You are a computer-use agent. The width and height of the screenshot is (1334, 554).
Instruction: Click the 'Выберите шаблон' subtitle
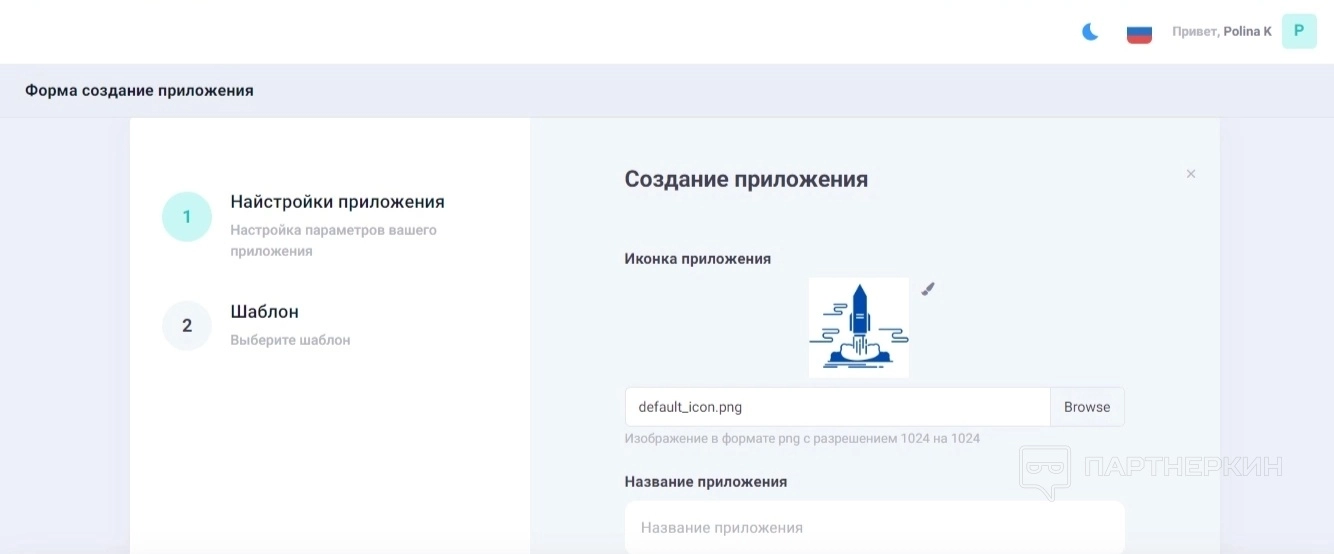(290, 340)
